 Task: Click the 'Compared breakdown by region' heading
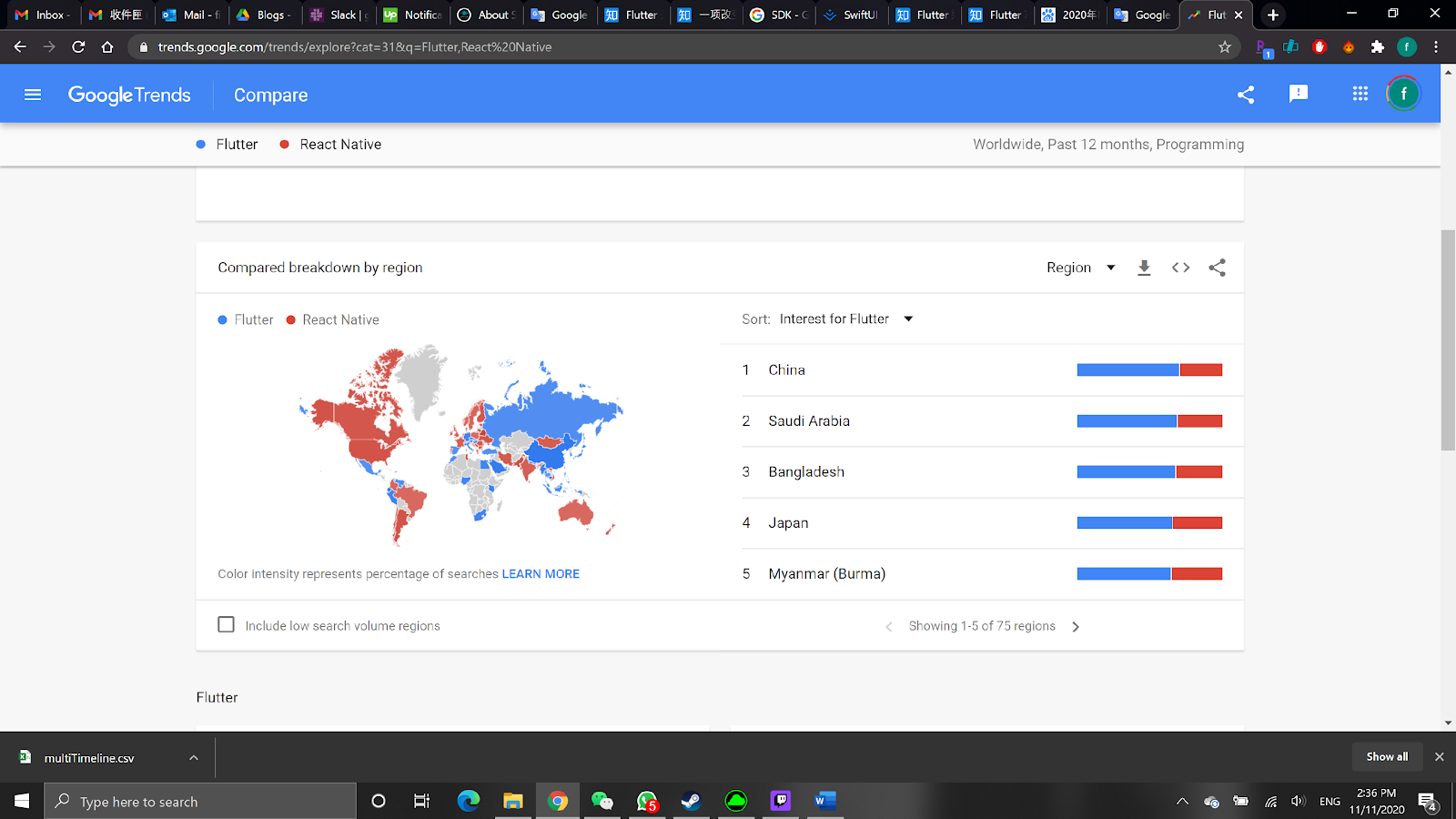(x=320, y=268)
